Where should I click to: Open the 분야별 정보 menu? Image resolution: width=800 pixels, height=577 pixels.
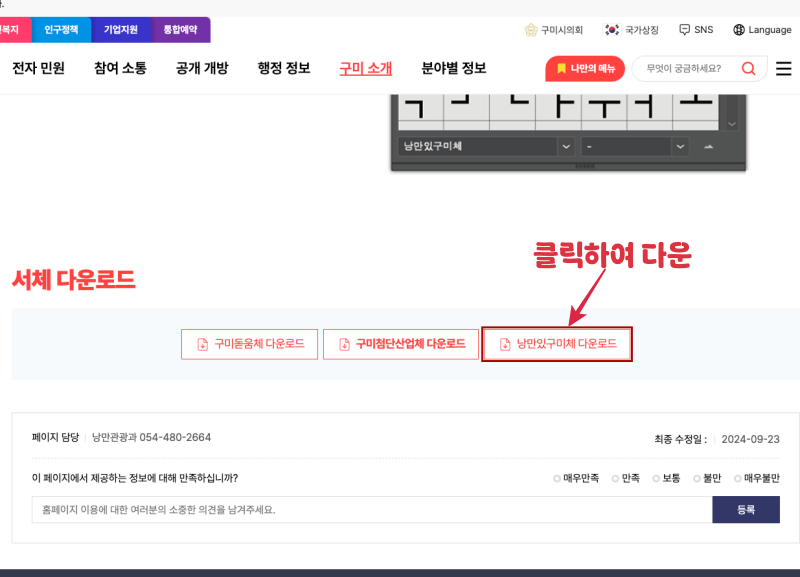pyautogui.click(x=454, y=68)
